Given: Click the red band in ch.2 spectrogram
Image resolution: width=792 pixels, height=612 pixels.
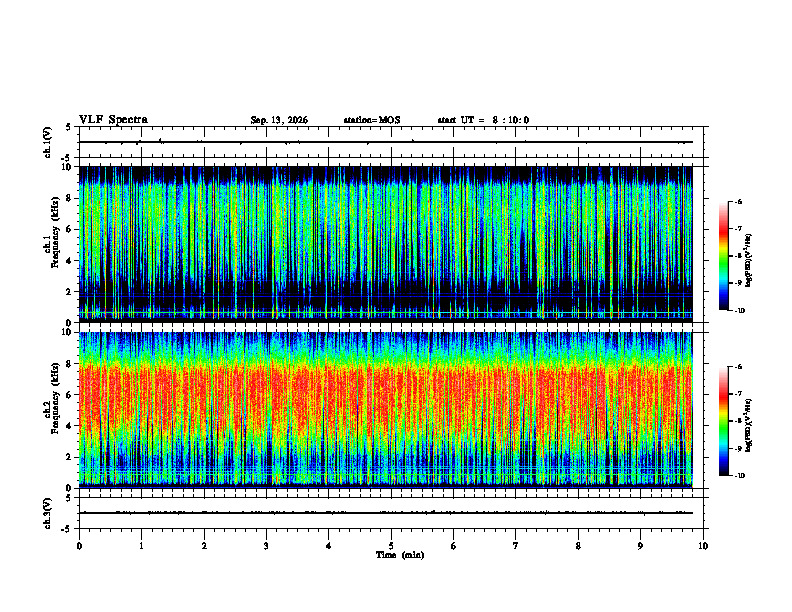Looking at the screenshot, I should click(386, 396).
